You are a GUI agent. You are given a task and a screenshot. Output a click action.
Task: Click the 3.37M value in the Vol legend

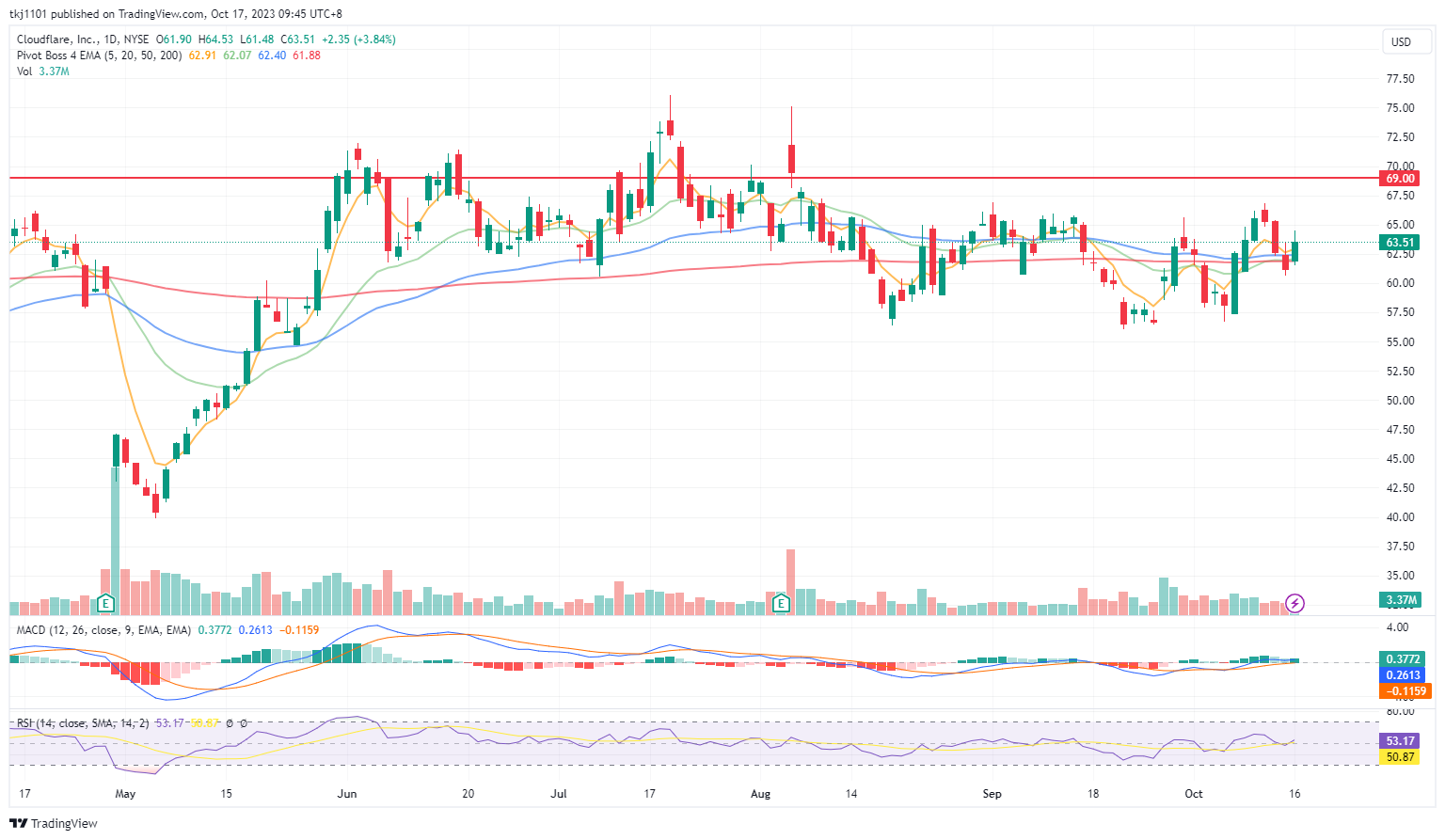54,71
